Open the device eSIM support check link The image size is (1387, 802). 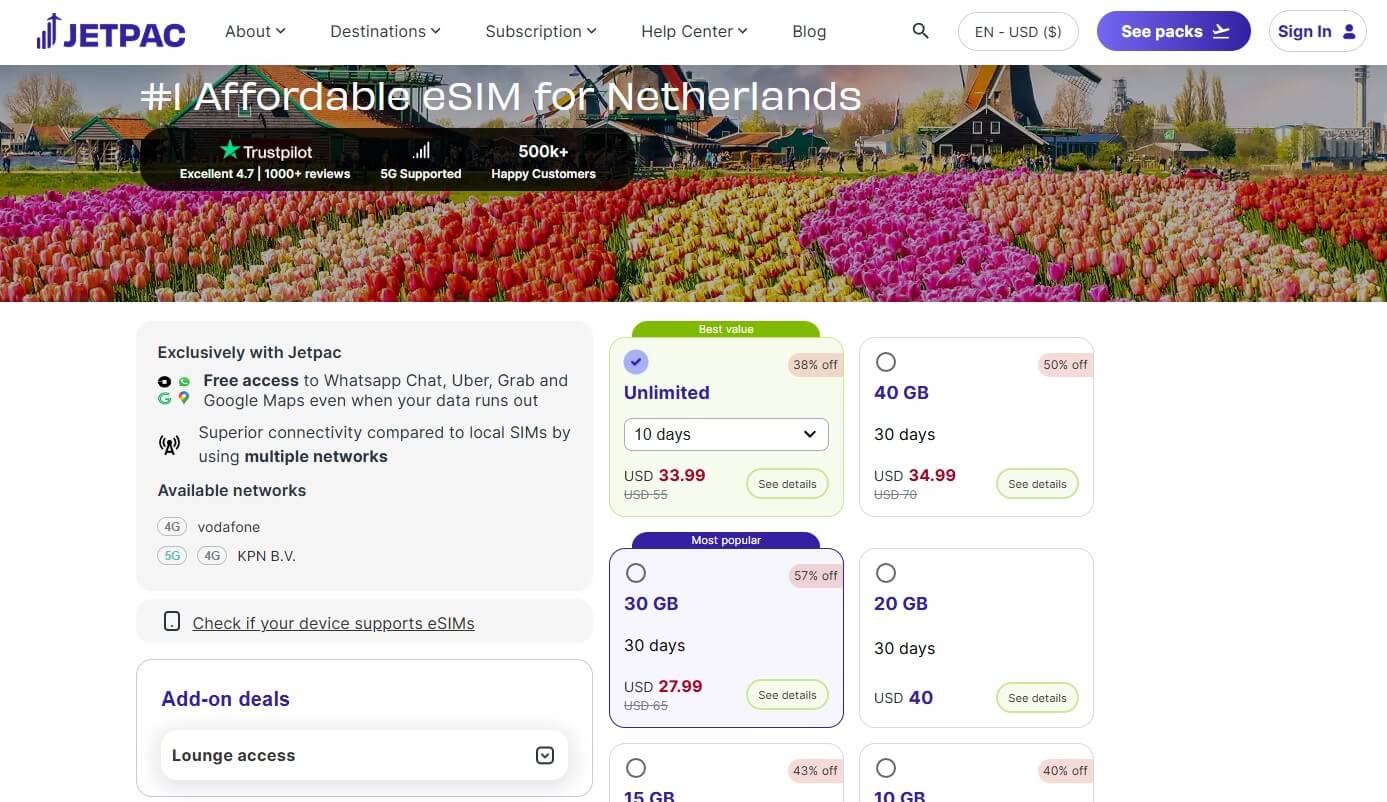[x=334, y=623]
